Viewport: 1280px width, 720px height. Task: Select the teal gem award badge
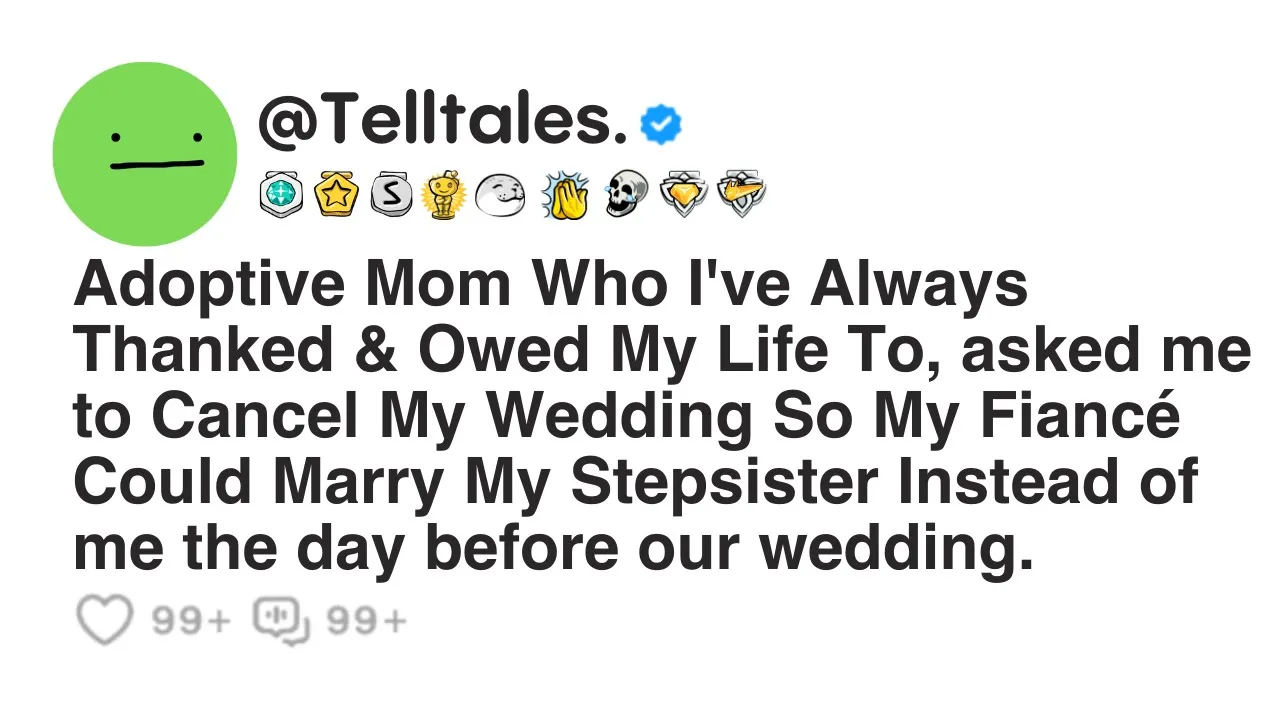(281, 193)
